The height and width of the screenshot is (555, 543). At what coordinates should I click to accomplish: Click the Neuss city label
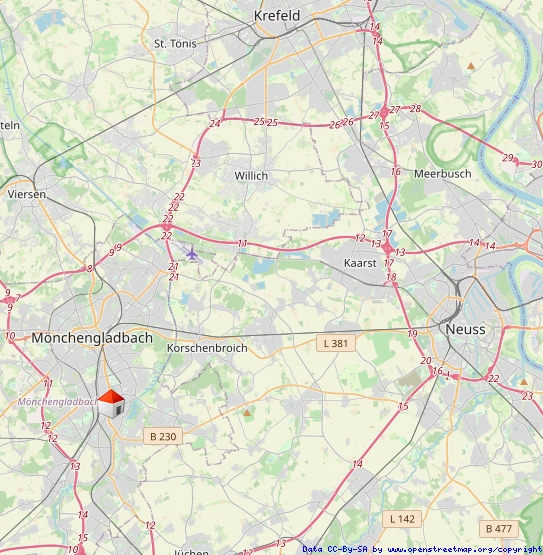coord(465,330)
